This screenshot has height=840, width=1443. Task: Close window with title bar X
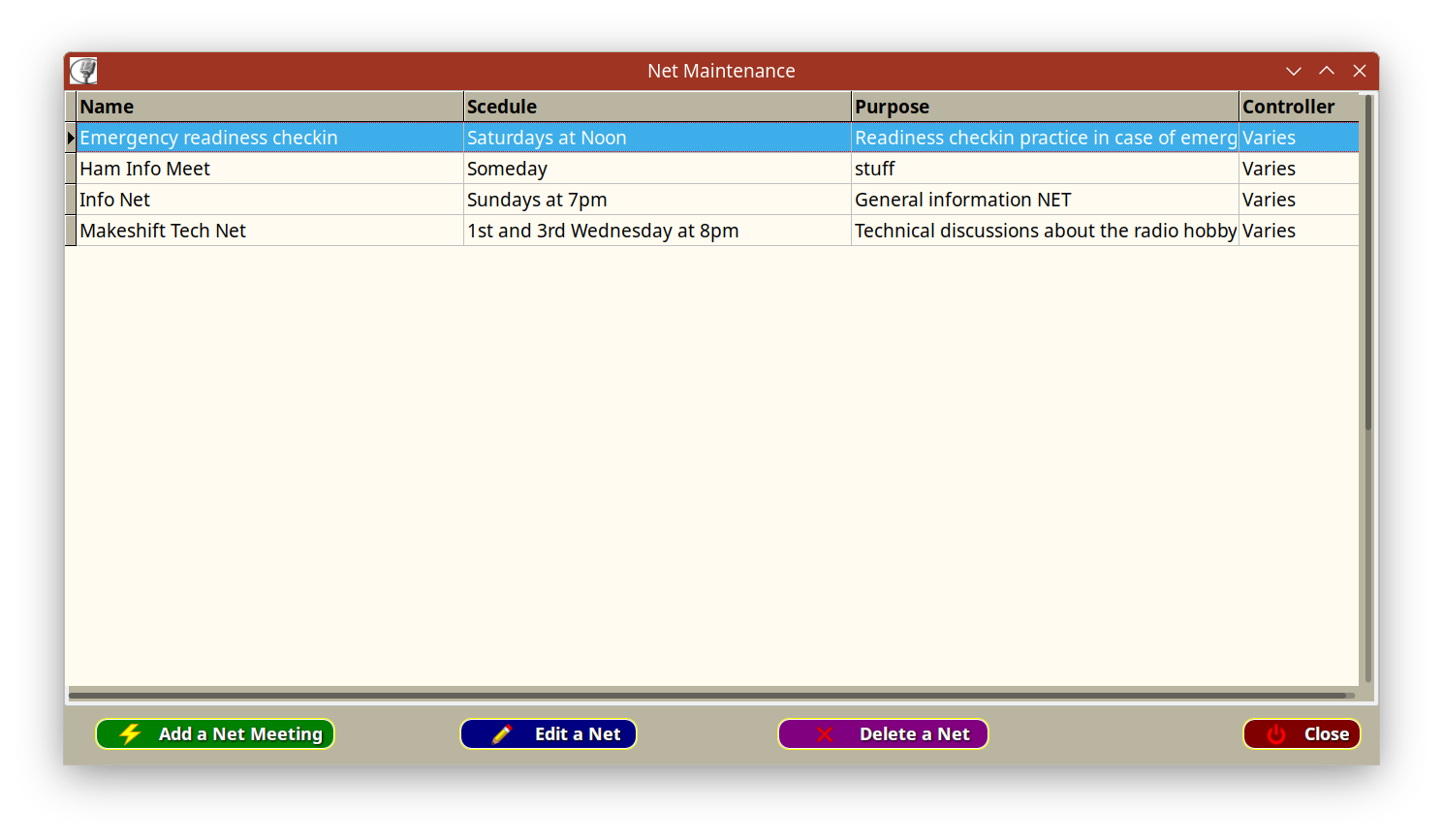tap(1360, 71)
